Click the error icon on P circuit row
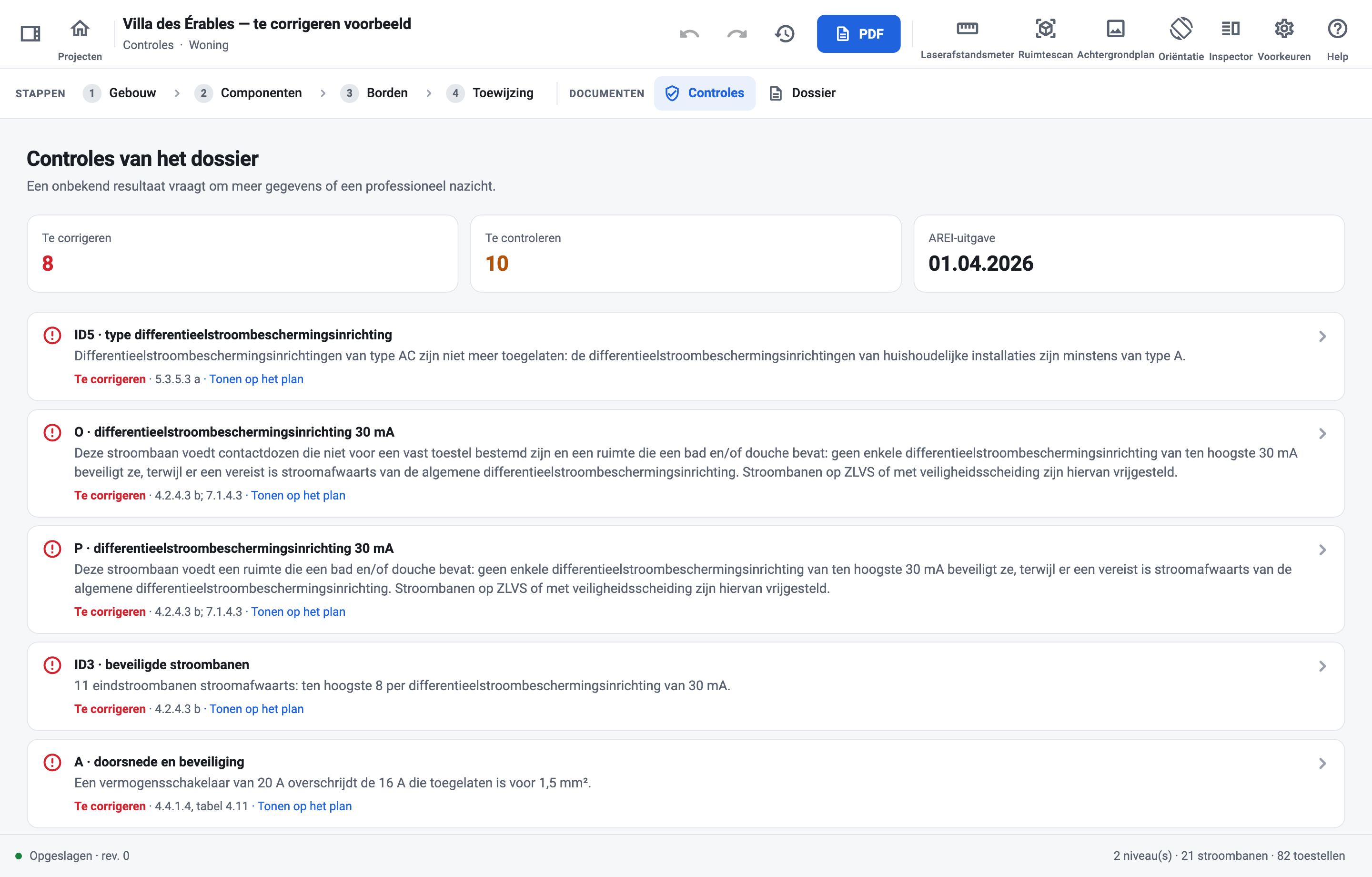The height and width of the screenshot is (877, 1372). click(52, 549)
